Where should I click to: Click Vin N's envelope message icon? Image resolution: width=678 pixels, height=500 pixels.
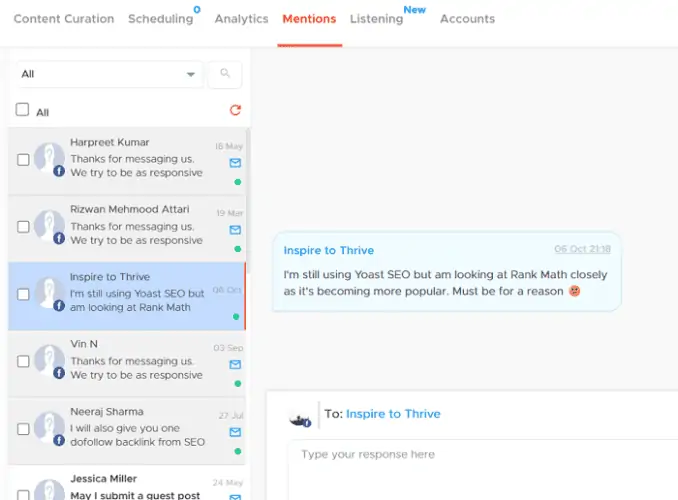coord(235,365)
